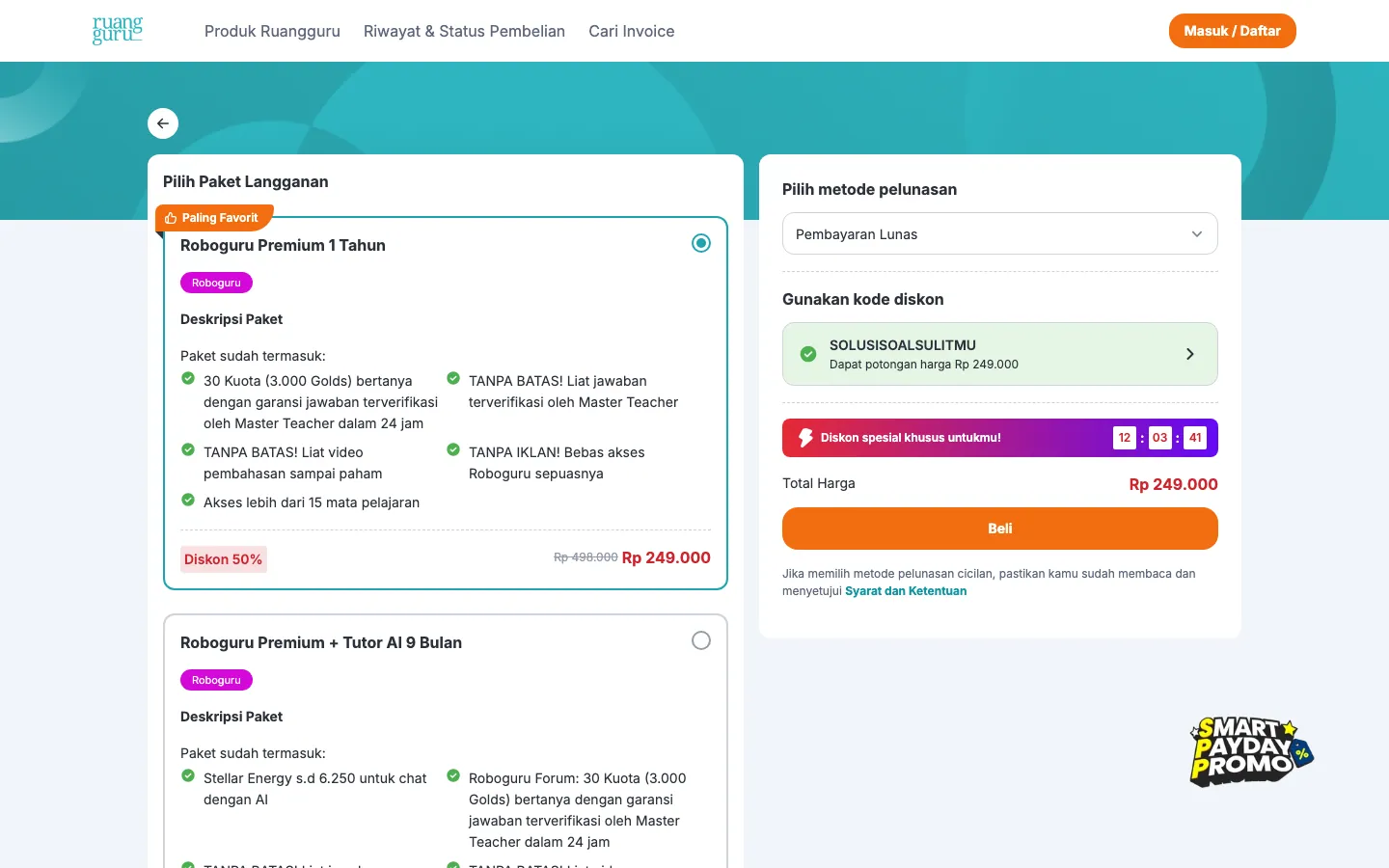Open Riwayat & Status Pembelian page
This screenshot has width=1389, height=868.
464,31
